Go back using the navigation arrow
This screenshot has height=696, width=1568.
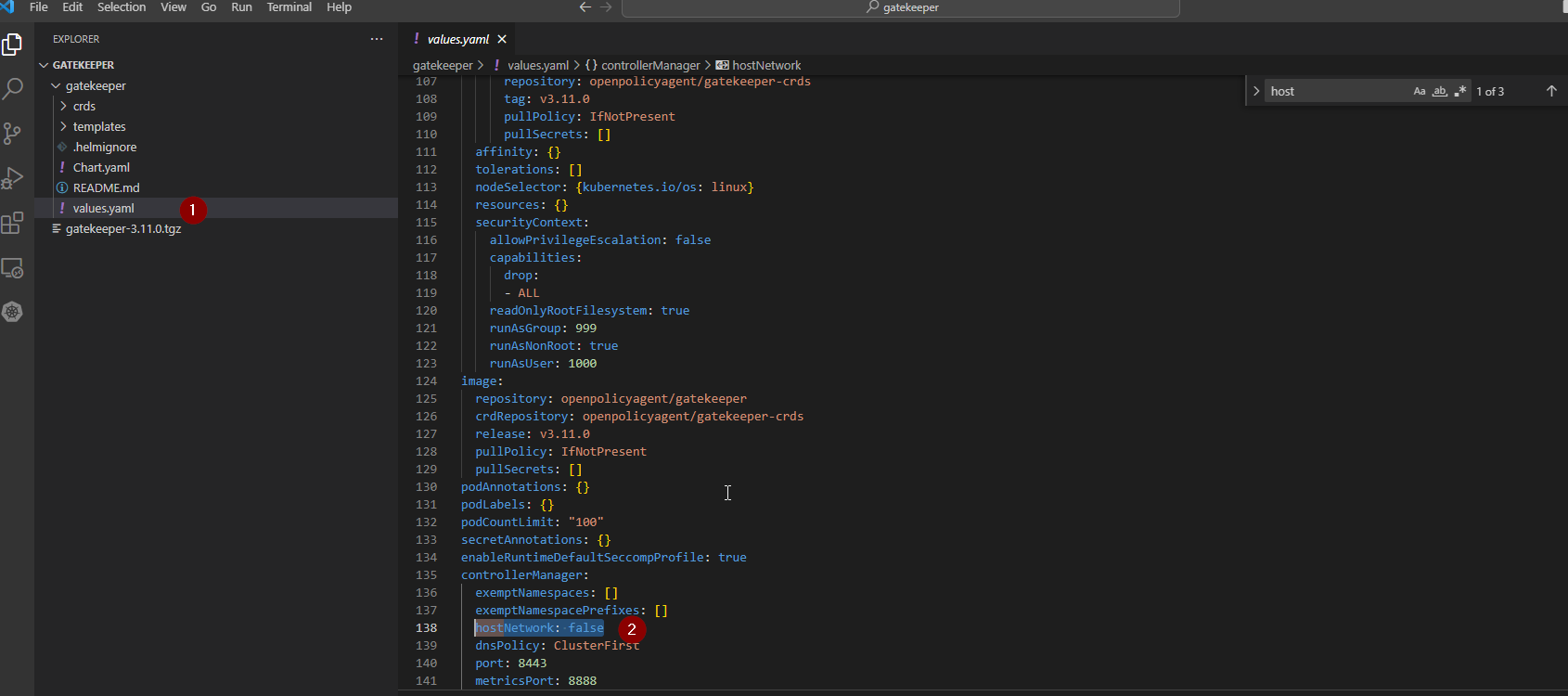585,7
